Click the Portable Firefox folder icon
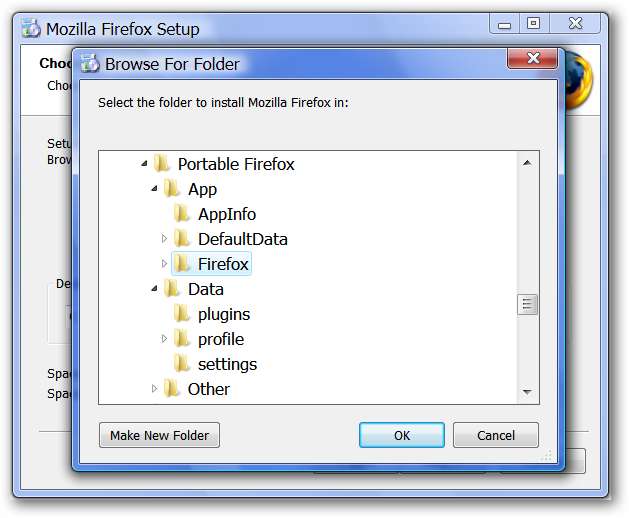This screenshot has width=629, height=518. (x=162, y=164)
